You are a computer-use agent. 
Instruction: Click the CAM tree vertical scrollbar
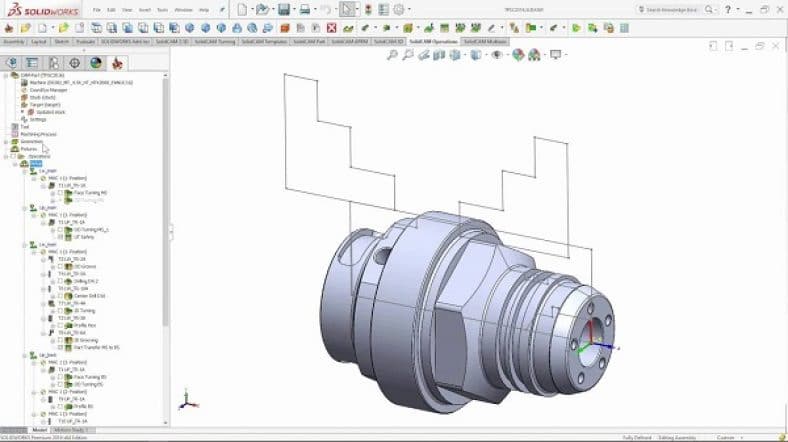tap(165, 201)
